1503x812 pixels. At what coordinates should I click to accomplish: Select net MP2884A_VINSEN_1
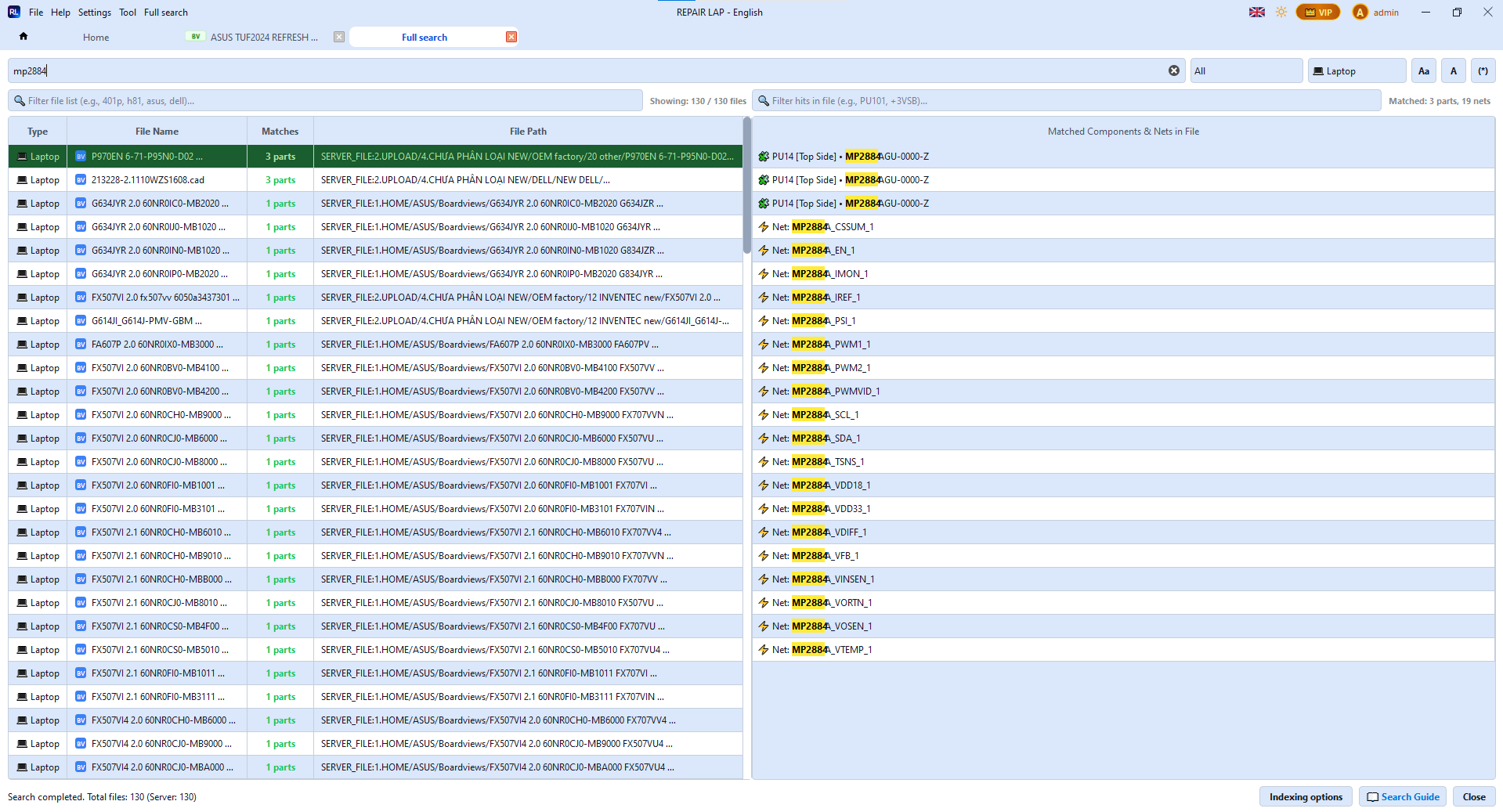[x=1123, y=579]
